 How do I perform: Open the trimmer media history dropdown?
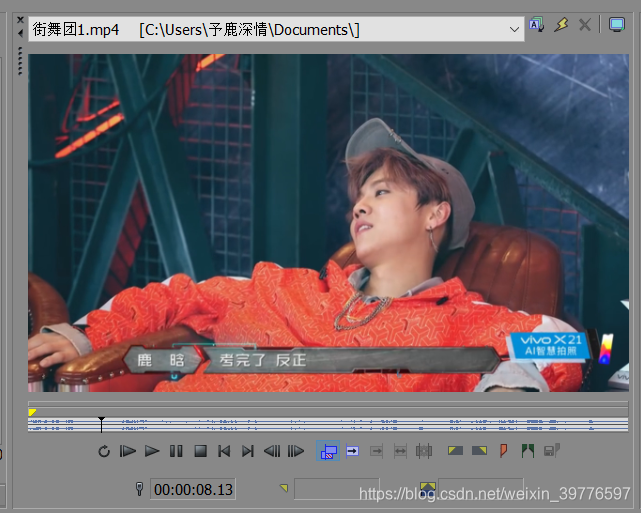514,29
